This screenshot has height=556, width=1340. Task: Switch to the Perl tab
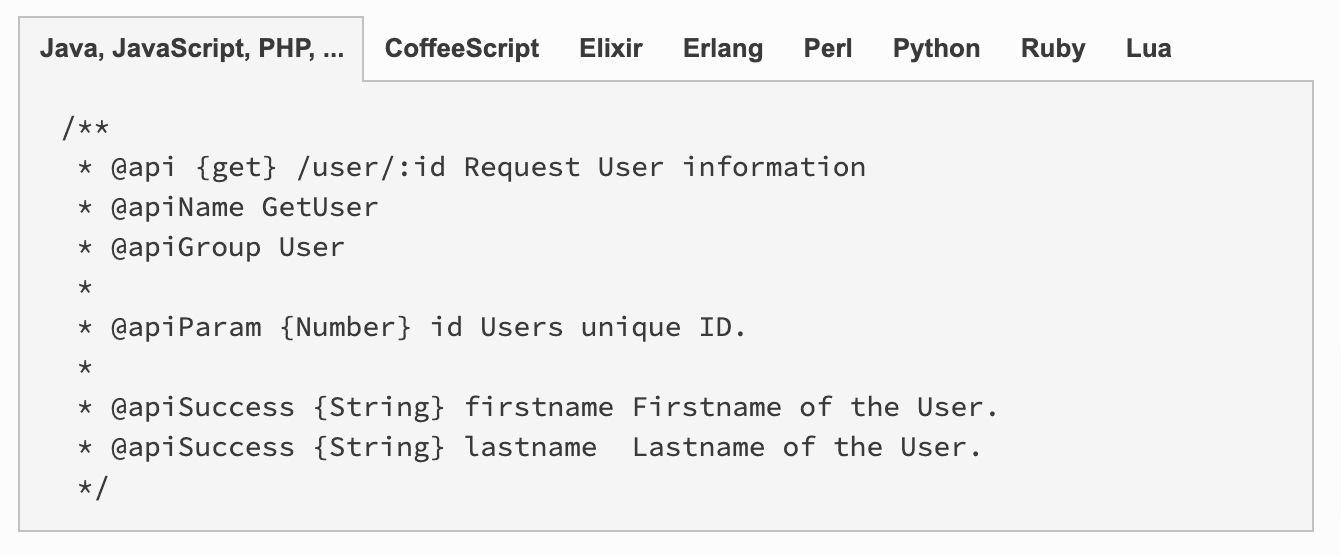coord(828,49)
